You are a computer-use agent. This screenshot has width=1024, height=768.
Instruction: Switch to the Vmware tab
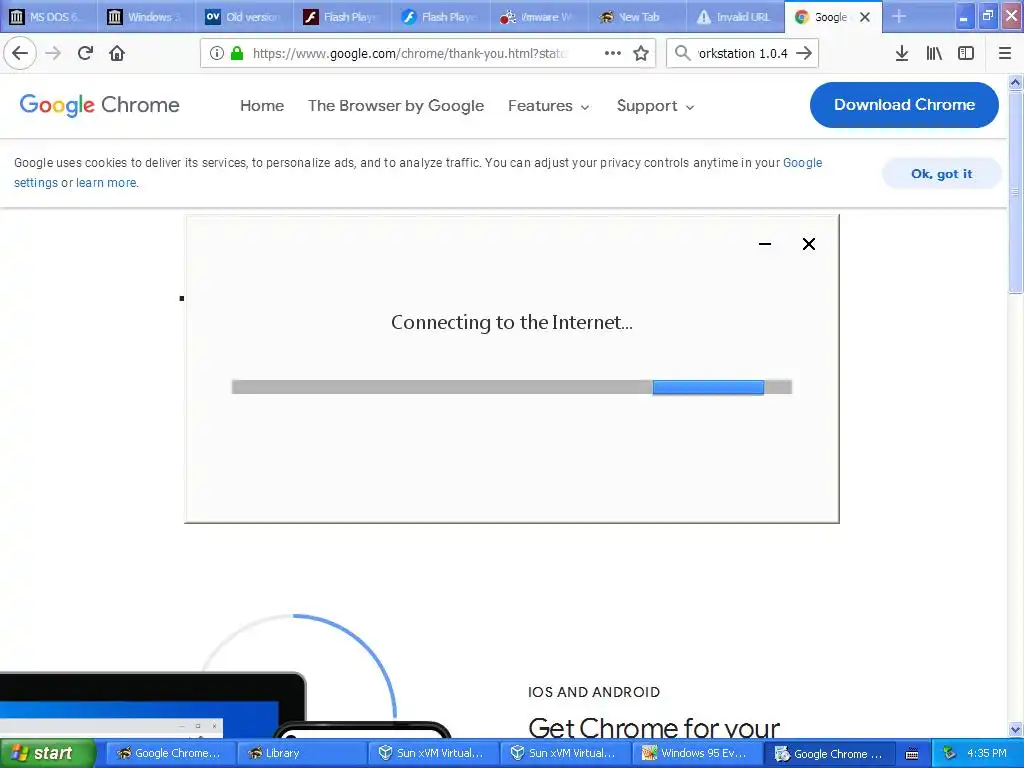click(x=539, y=17)
